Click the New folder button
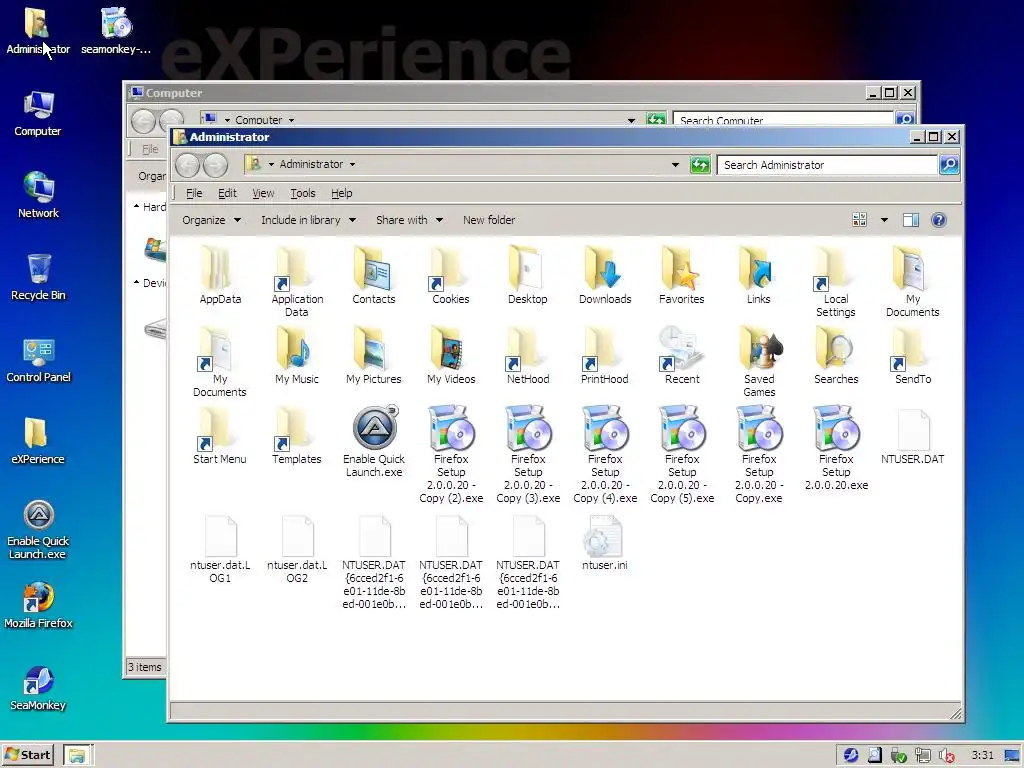 [x=489, y=220]
